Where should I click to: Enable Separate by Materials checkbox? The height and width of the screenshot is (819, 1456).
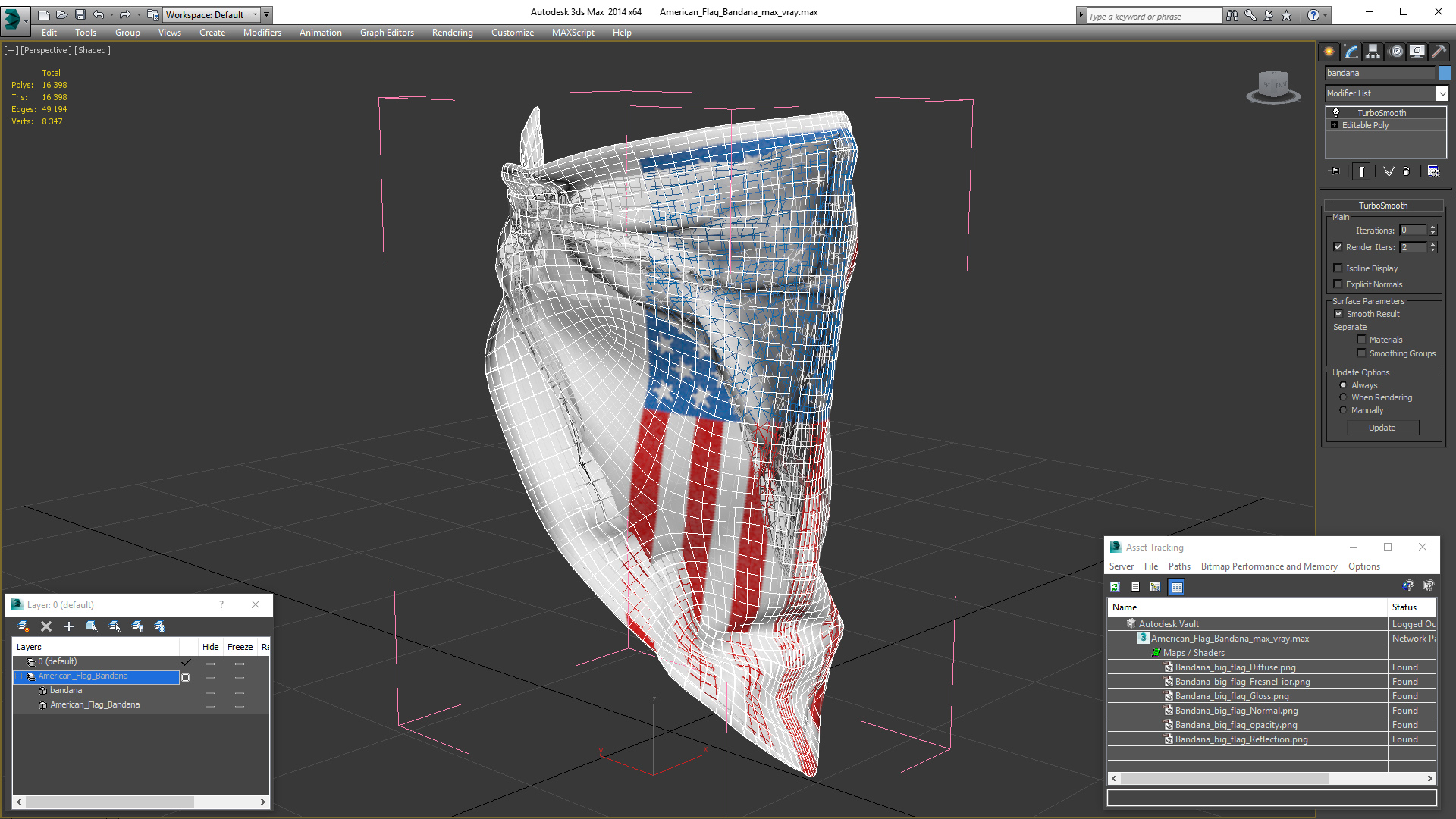(1361, 340)
